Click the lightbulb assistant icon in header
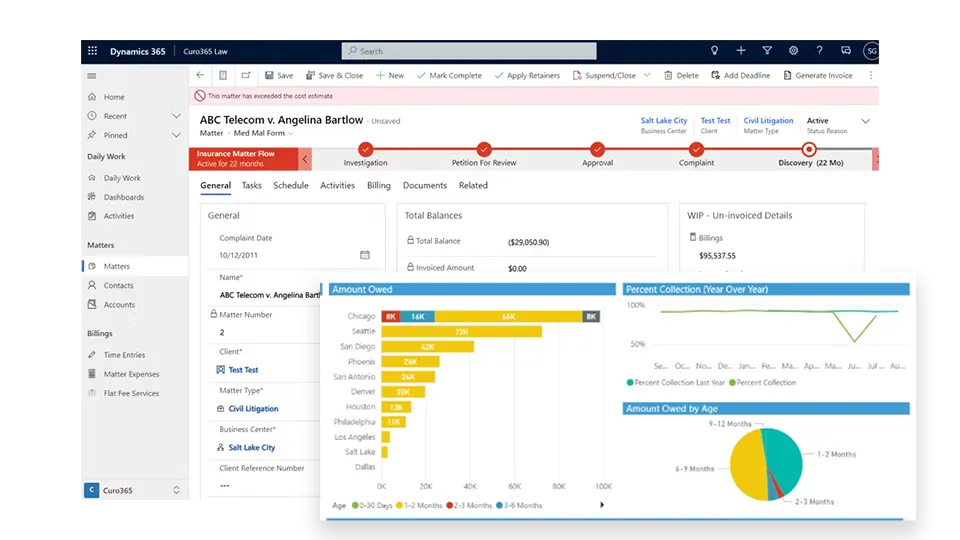Screen dimensions: 960x540 tap(714, 51)
